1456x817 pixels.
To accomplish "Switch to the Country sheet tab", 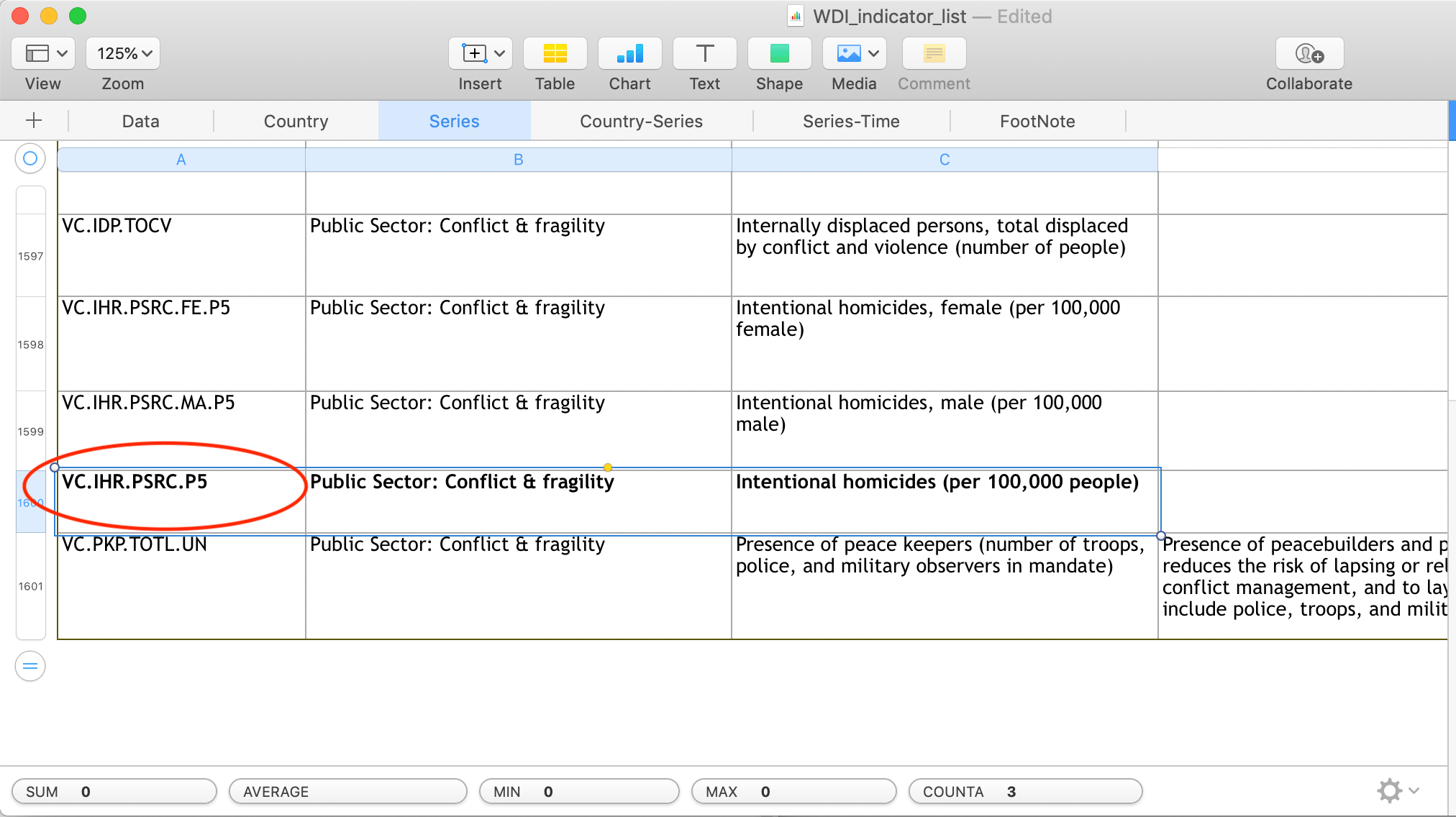I will point(296,121).
